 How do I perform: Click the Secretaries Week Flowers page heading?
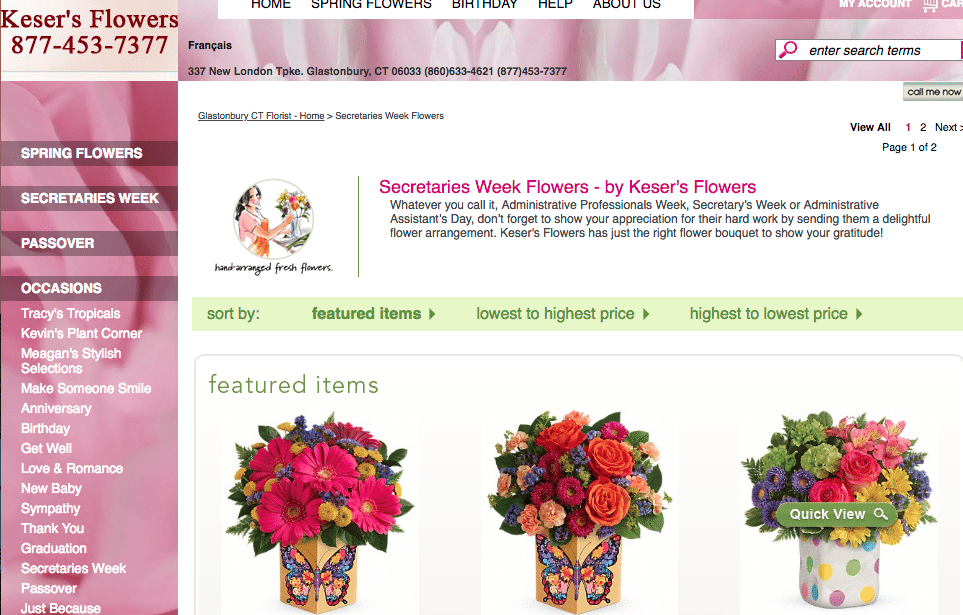point(567,187)
